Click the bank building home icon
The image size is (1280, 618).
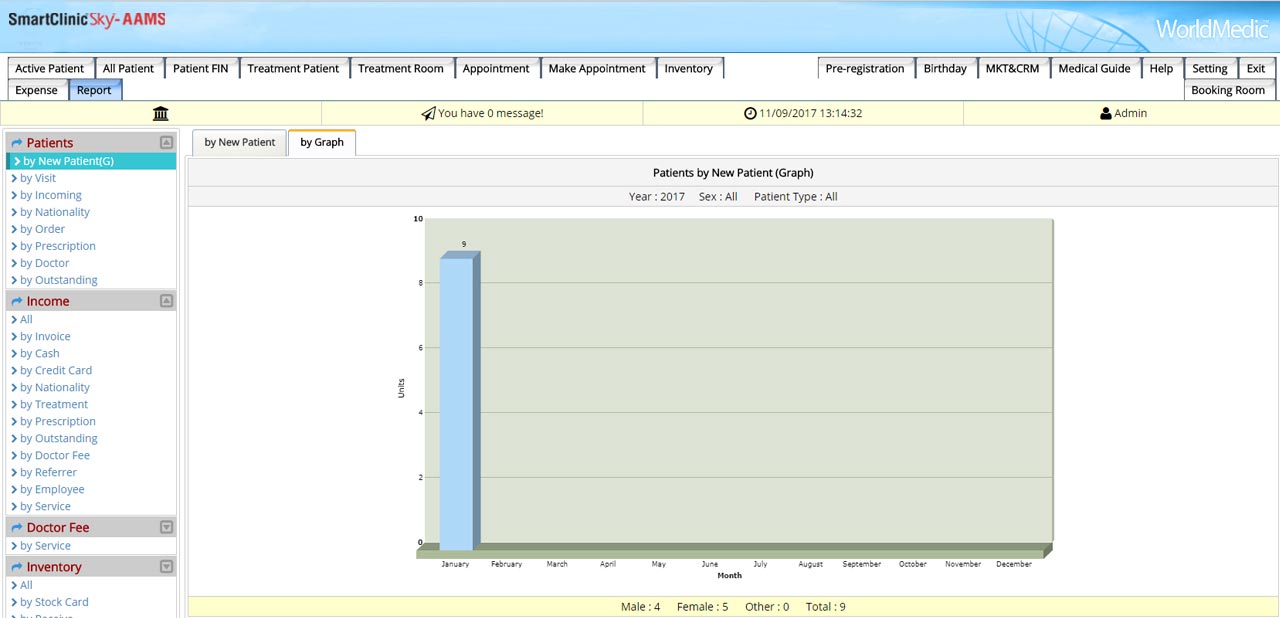tap(161, 114)
